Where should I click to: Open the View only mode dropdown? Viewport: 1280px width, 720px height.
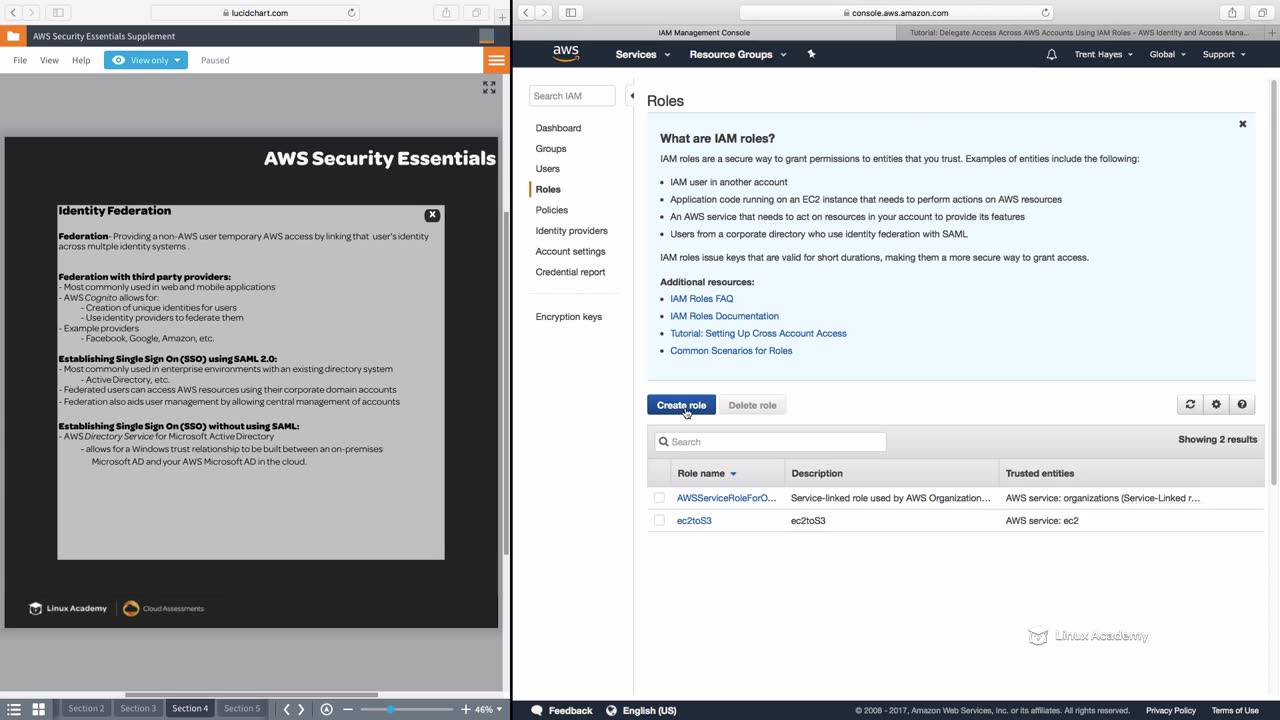click(x=146, y=60)
